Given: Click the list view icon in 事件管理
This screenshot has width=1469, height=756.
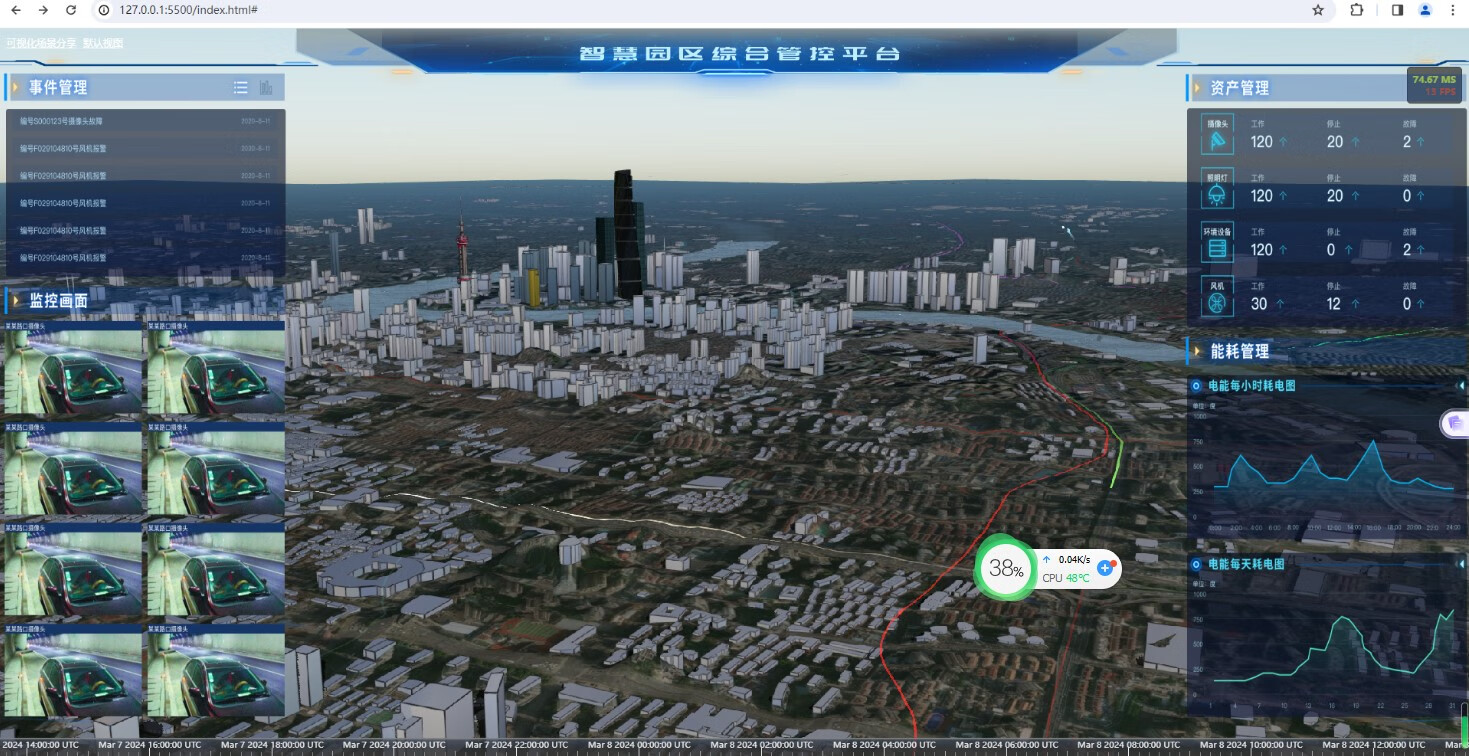Looking at the screenshot, I should (x=240, y=88).
